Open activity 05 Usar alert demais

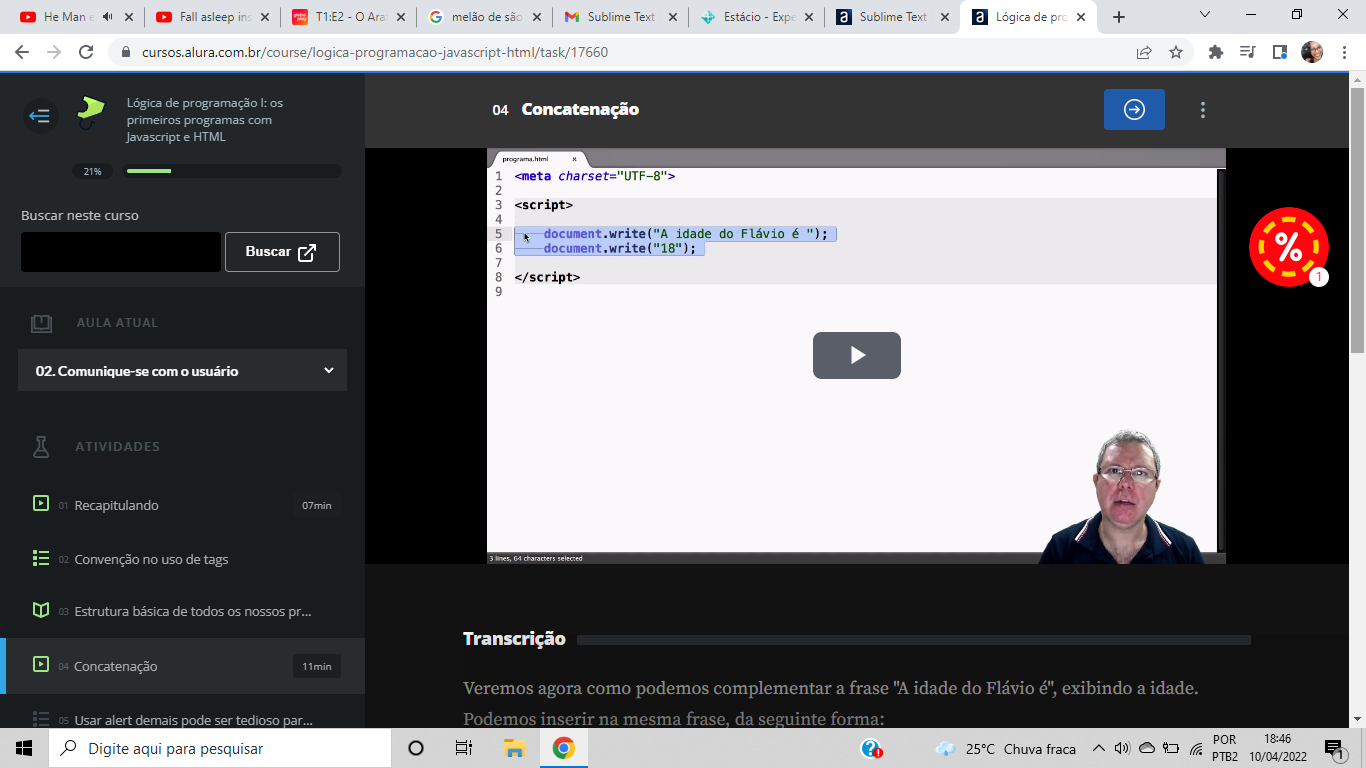tap(182, 719)
